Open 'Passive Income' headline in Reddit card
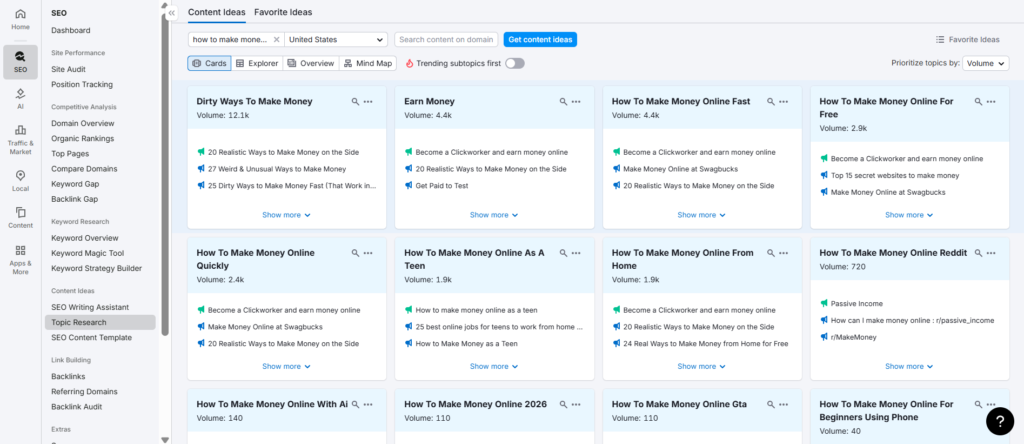1024x444 pixels. [857, 304]
